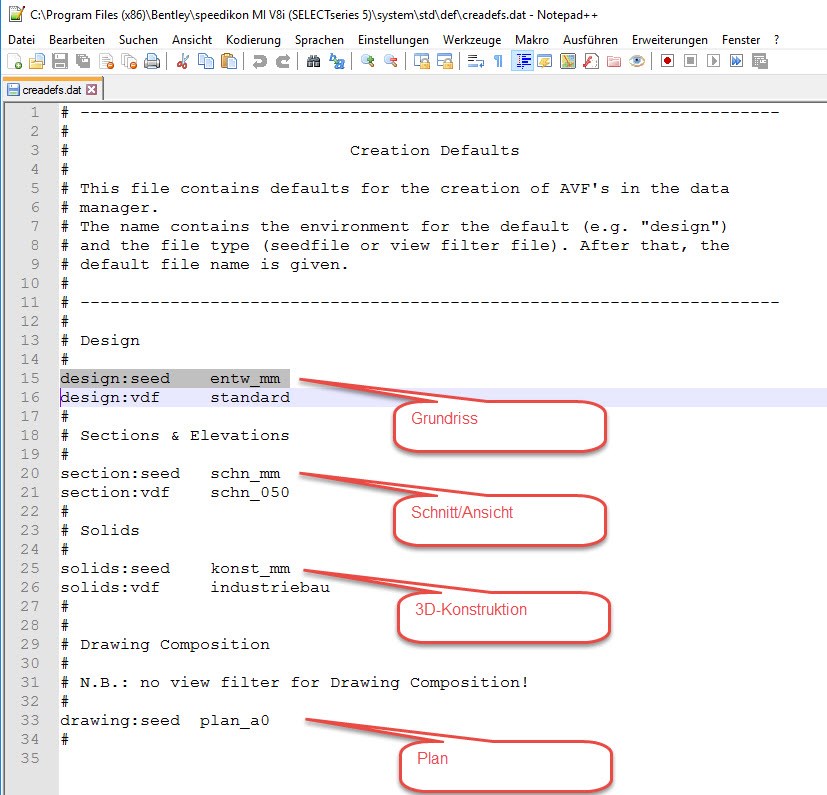Save the recorded macro icon
Viewport: 827px width, 795px height.
[x=759, y=62]
